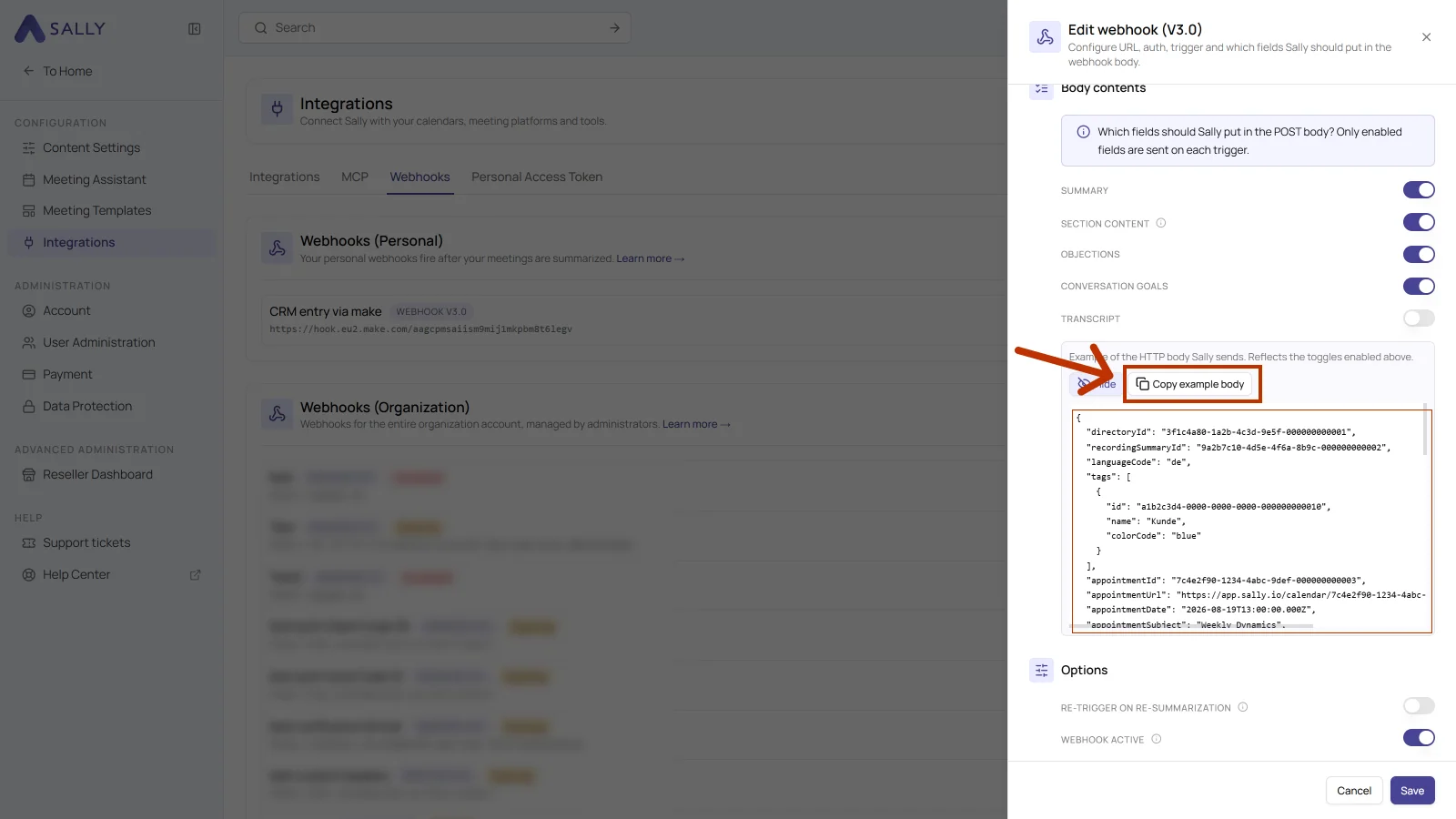Open the Payment page
This screenshot has height=819, width=1456.
112,374
